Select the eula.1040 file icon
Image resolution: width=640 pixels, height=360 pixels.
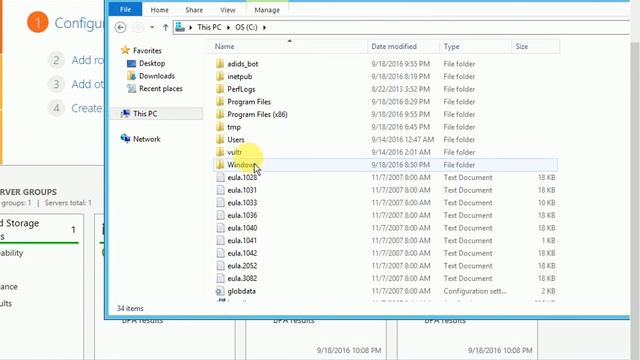[x=220, y=228]
